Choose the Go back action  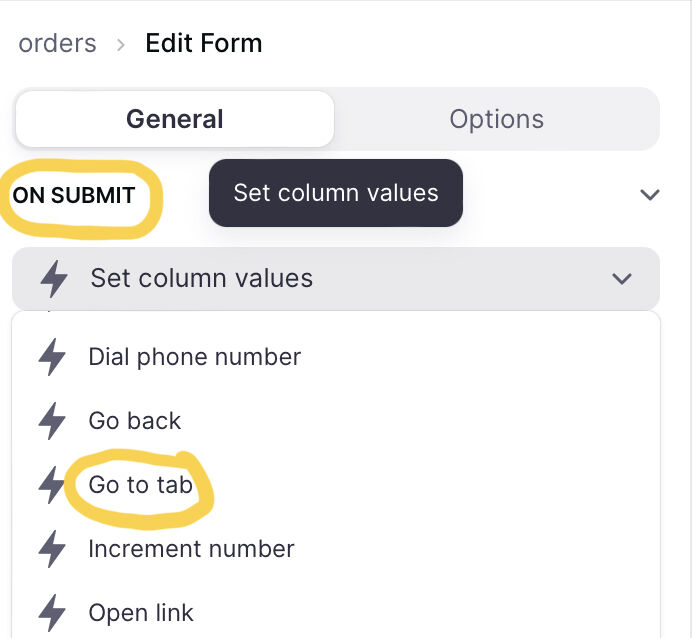(x=135, y=420)
